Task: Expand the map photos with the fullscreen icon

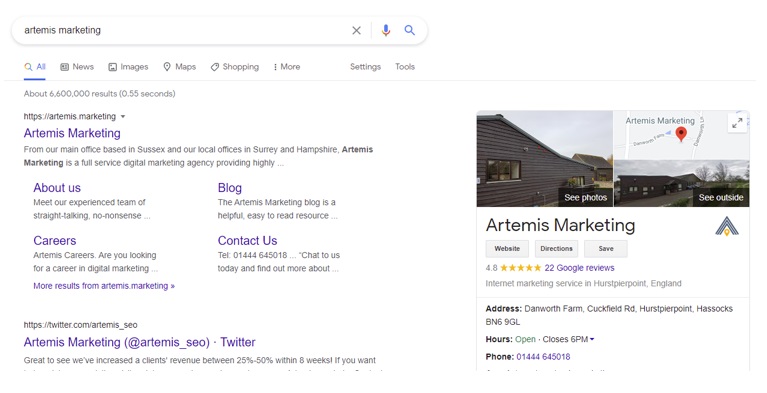Action: click(x=737, y=123)
